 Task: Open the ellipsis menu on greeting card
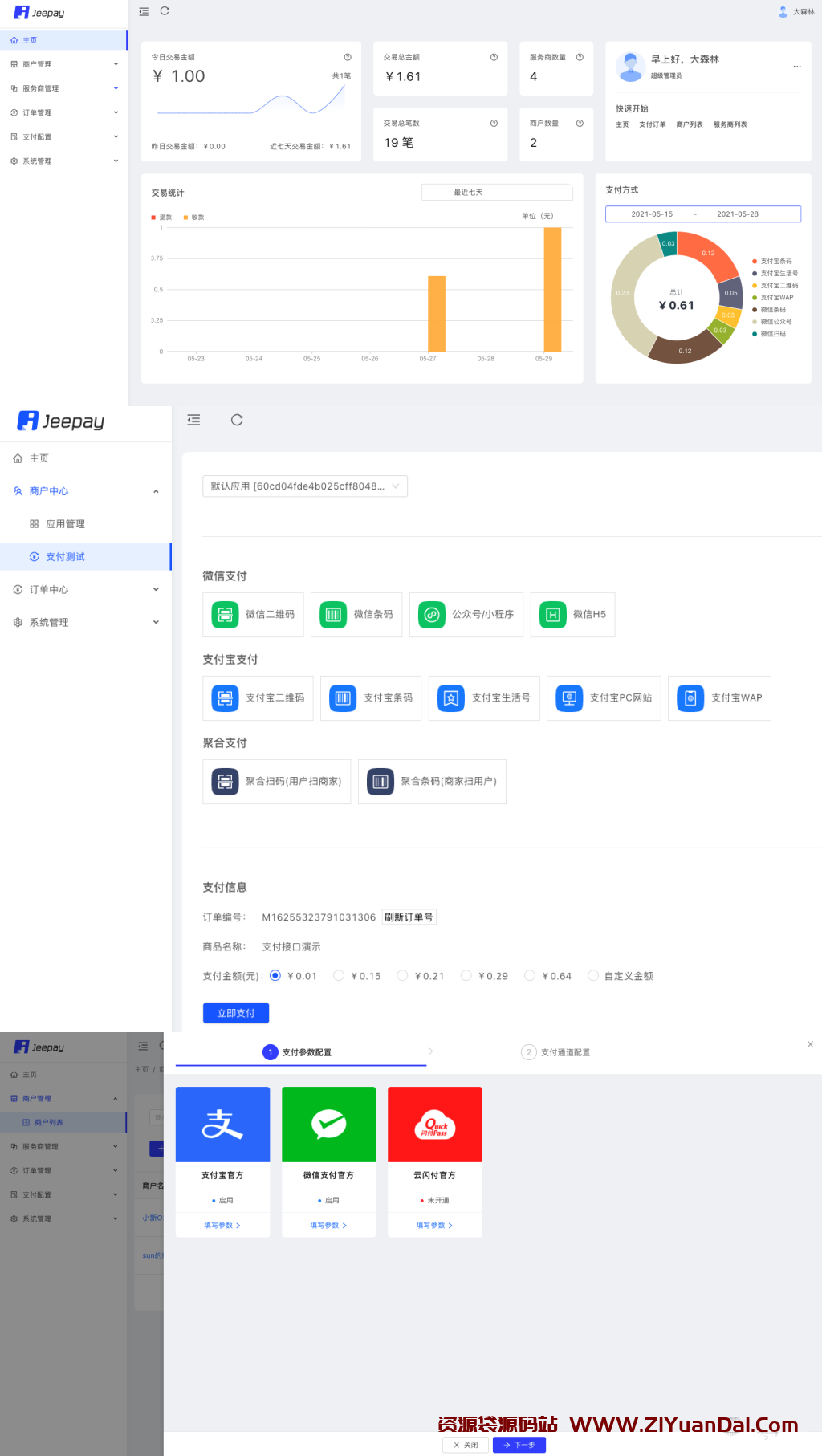click(x=797, y=67)
